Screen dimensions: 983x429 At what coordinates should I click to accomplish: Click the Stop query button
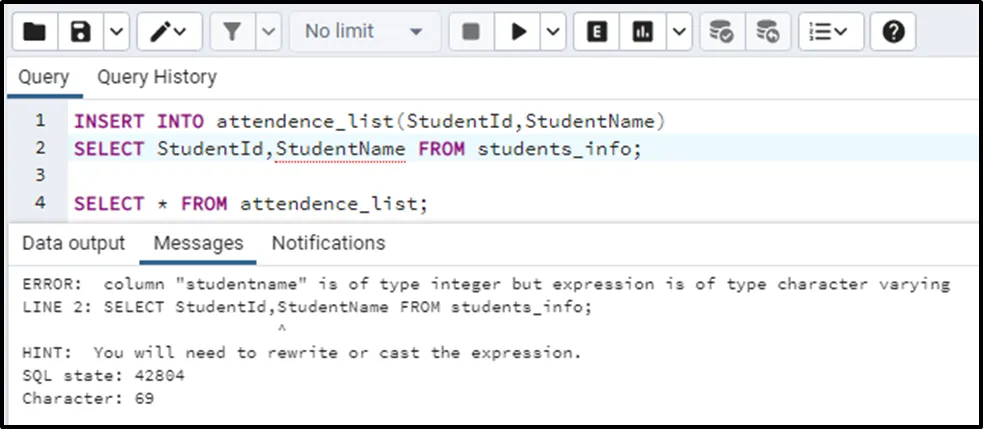(471, 32)
